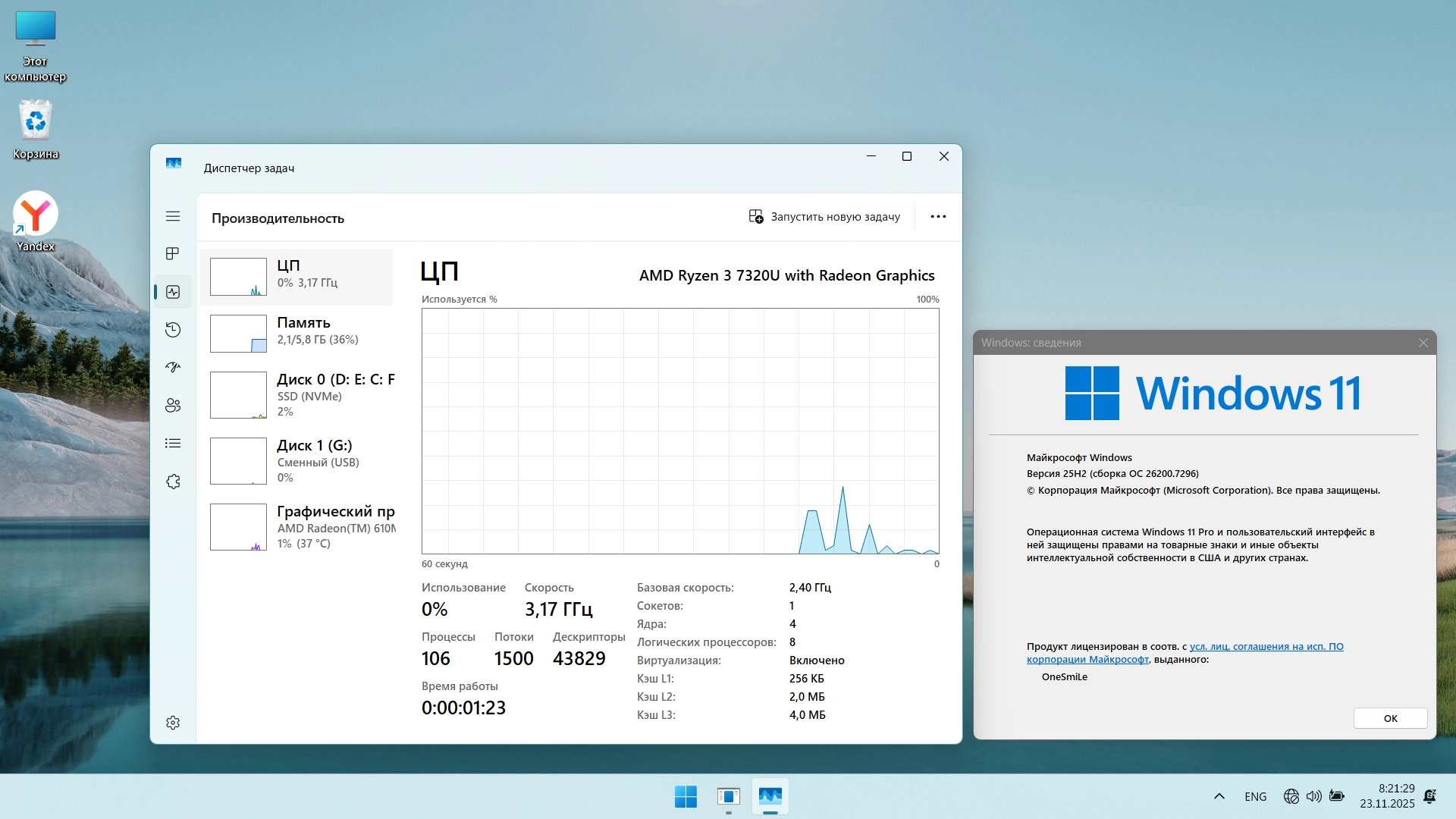Open the App history page icon

point(173,329)
